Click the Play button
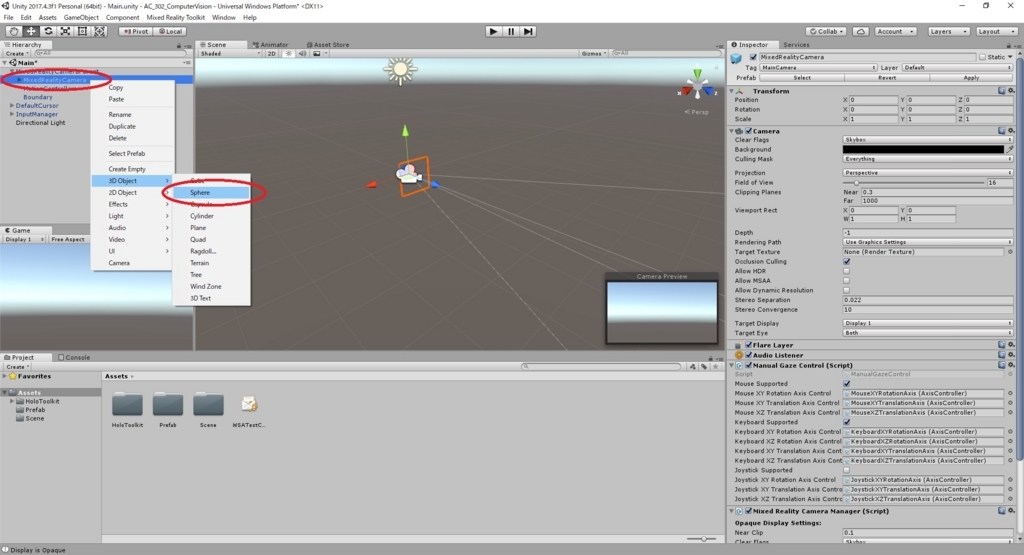This screenshot has height=555, width=1024. pos(494,31)
